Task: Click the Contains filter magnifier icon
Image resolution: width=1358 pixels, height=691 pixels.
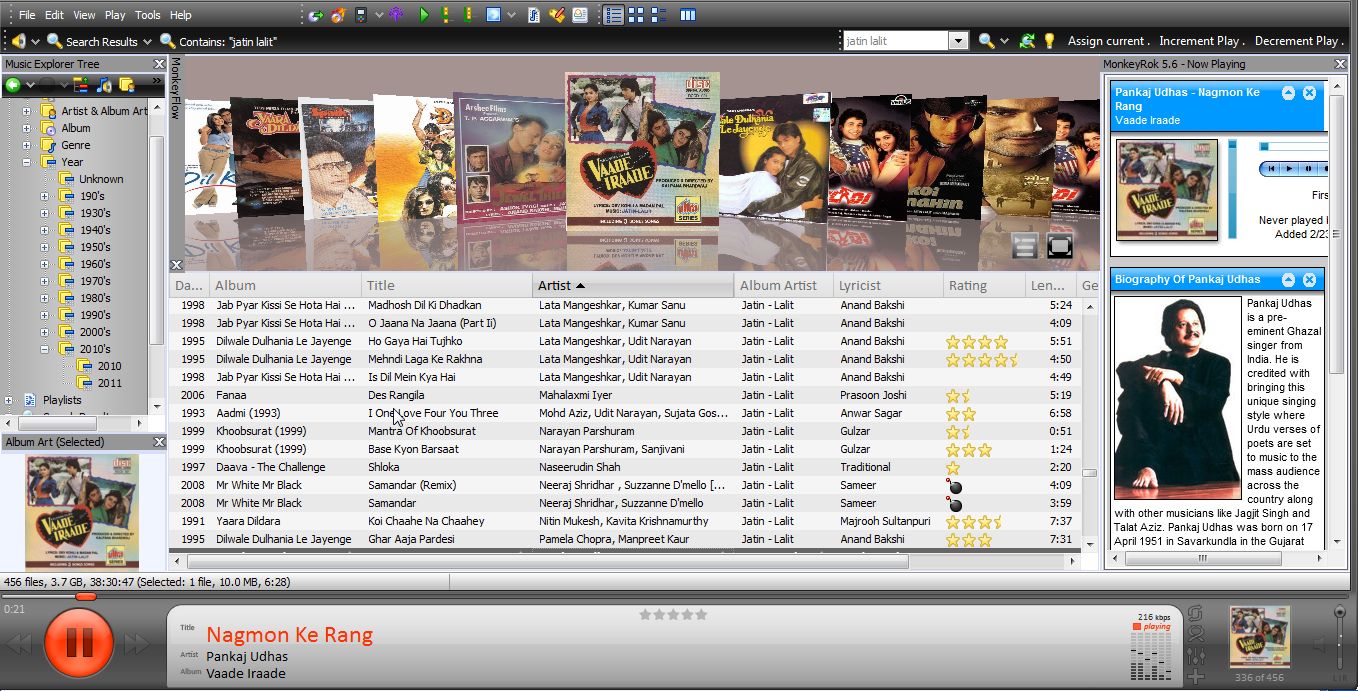Action: (x=168, y=41)
